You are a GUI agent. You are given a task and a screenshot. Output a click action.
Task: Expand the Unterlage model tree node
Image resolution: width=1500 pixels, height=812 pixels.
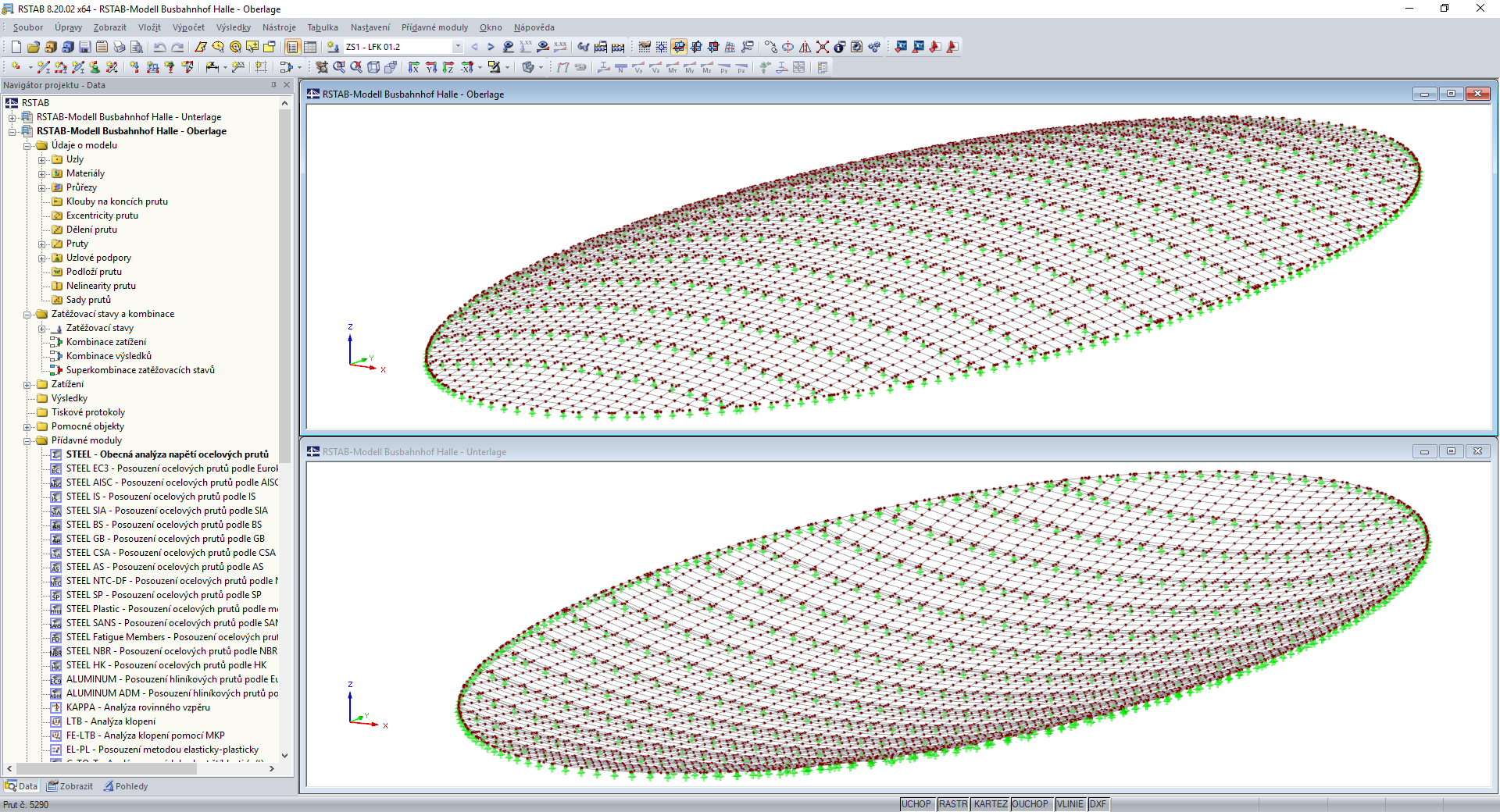pyautogui.click(x=12, y=117)
